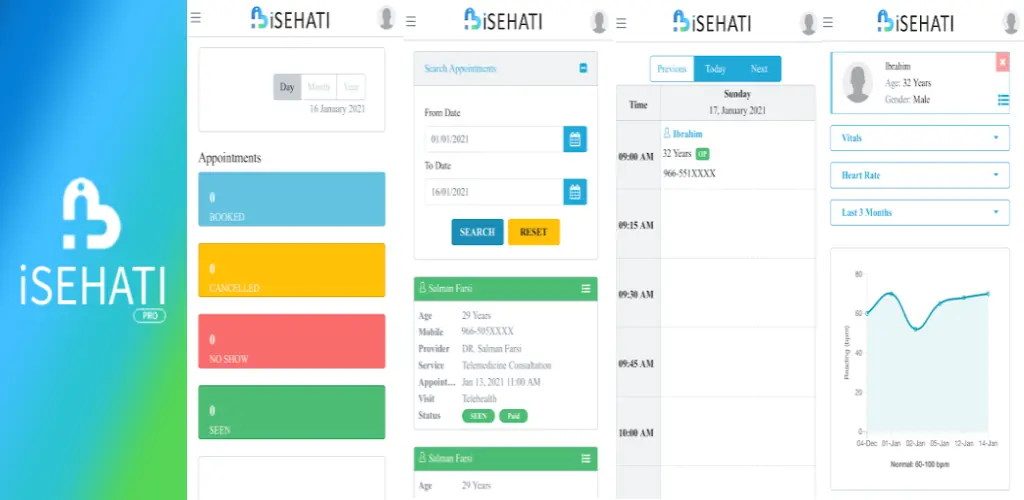Expand the Last 3 Months dropdown
The width and height of the screenshot is (1024, 500).
920,213
